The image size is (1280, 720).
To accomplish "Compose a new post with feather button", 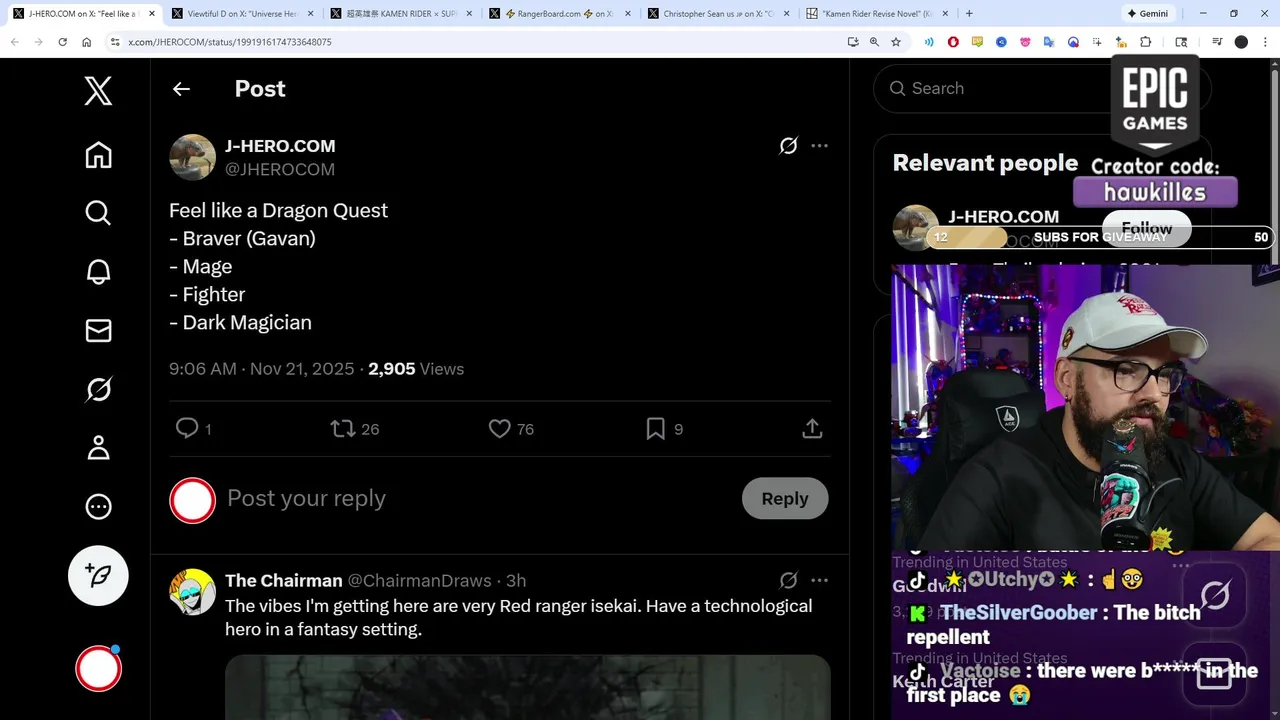I will [x=98, y=575].
